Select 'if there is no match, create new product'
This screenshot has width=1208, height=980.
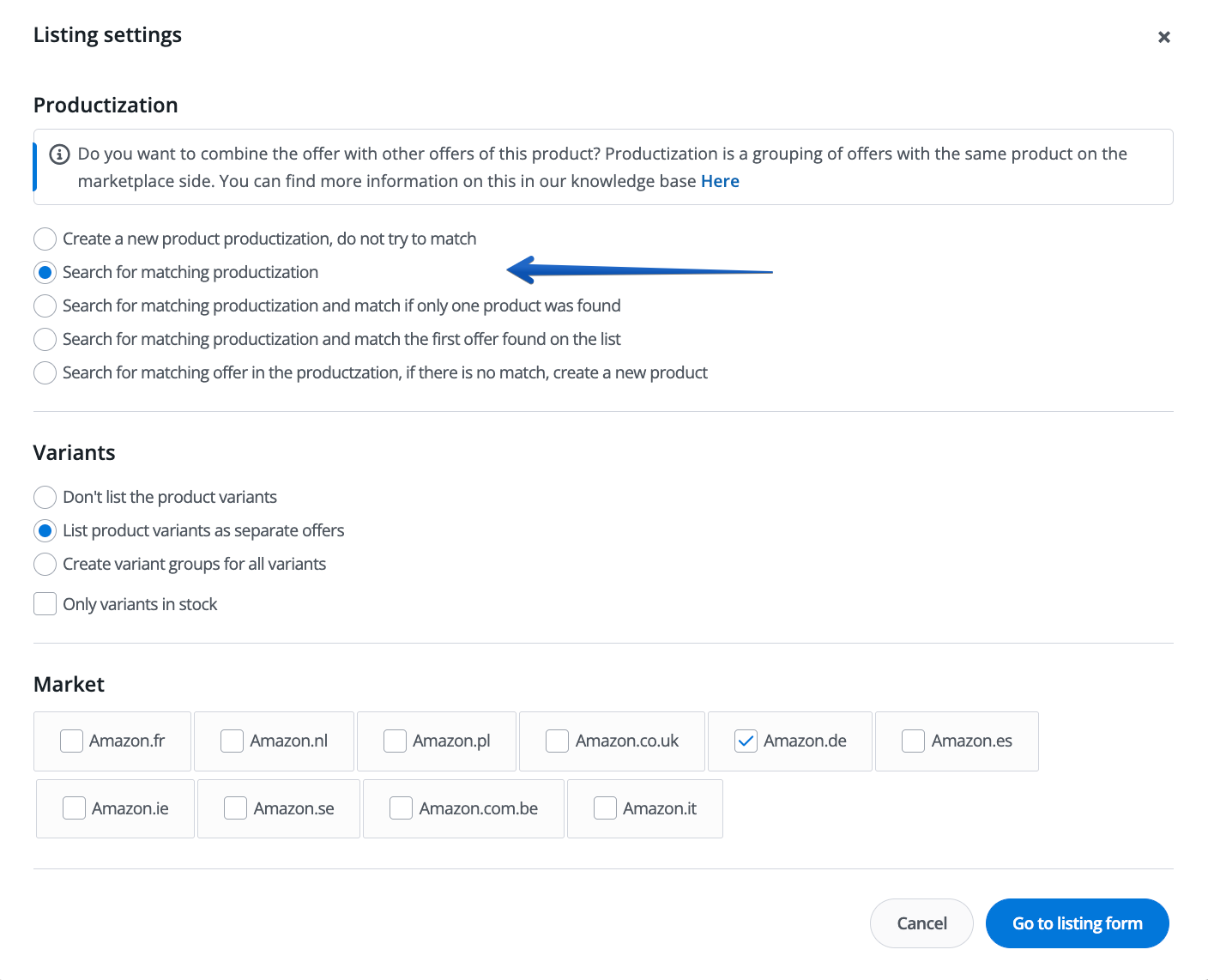pos(45,372)
